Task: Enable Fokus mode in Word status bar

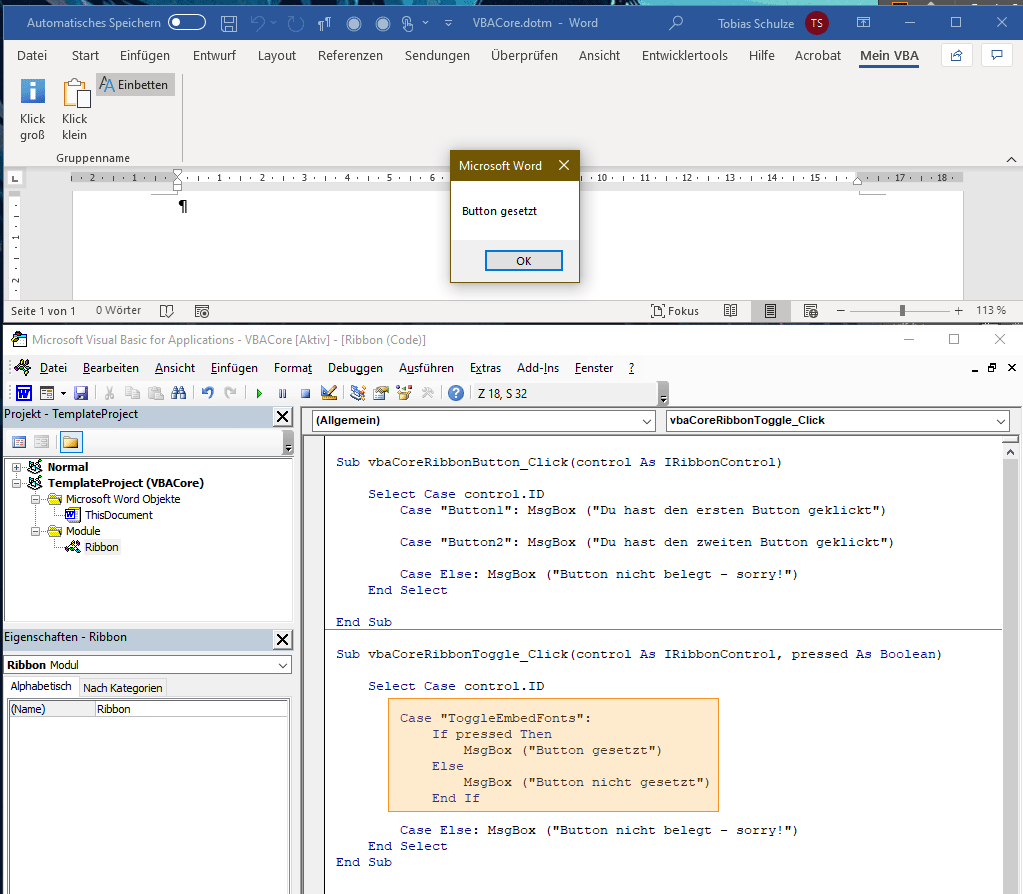Action: coord(675,311)
